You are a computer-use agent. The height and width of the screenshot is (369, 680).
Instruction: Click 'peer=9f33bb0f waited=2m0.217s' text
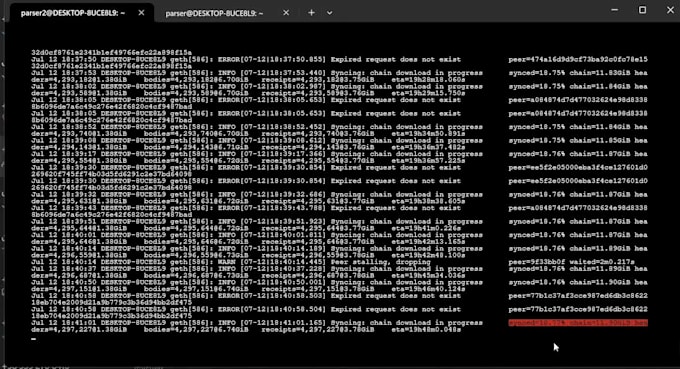click(x=572, y=262)
